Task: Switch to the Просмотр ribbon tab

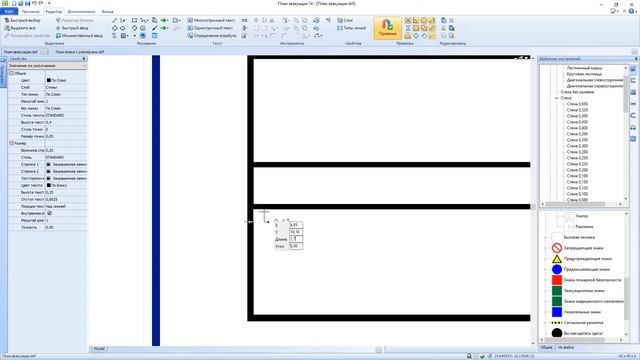Action: coord(31,12)
